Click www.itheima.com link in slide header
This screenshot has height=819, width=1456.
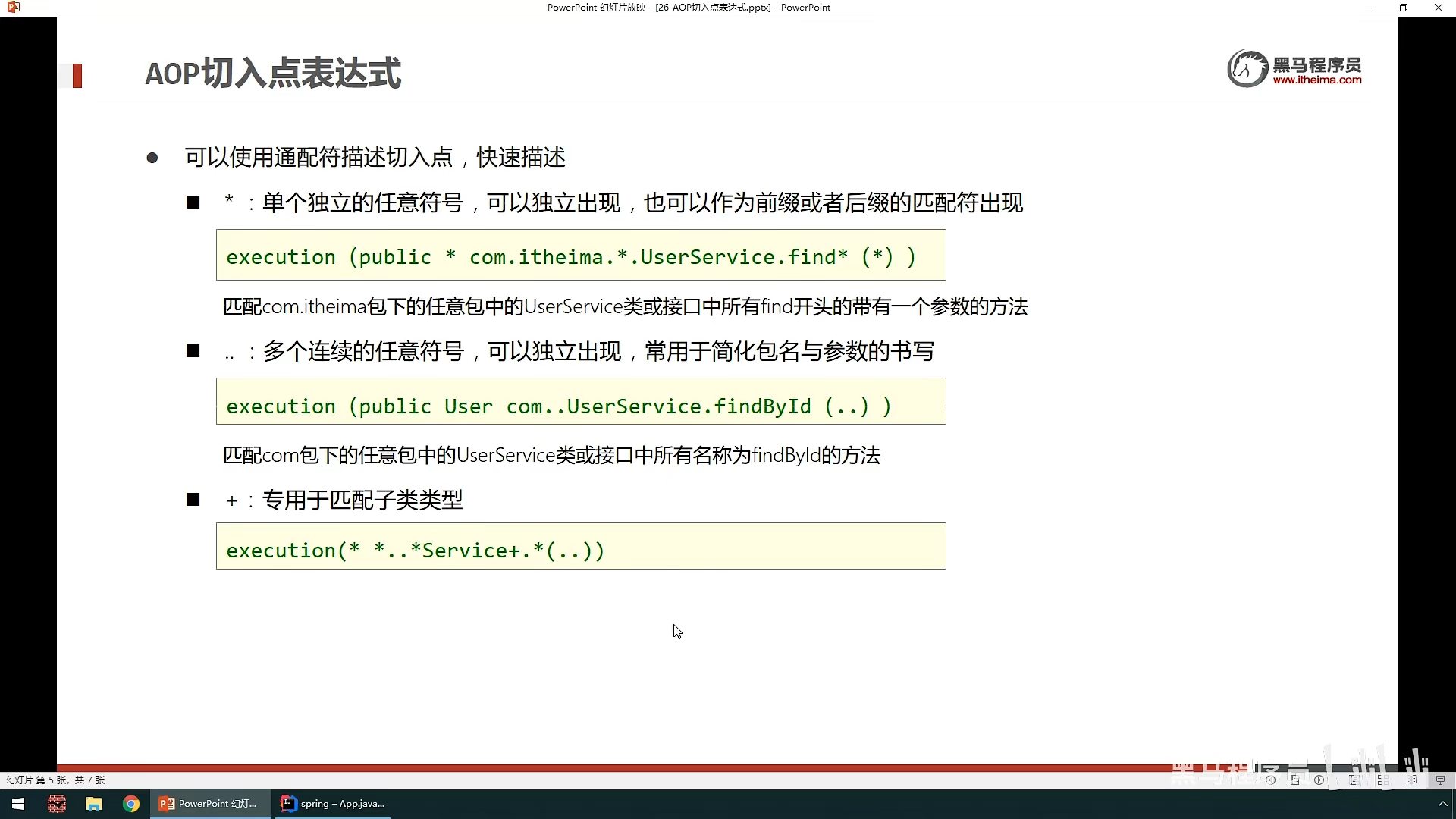pos(1316,80)
